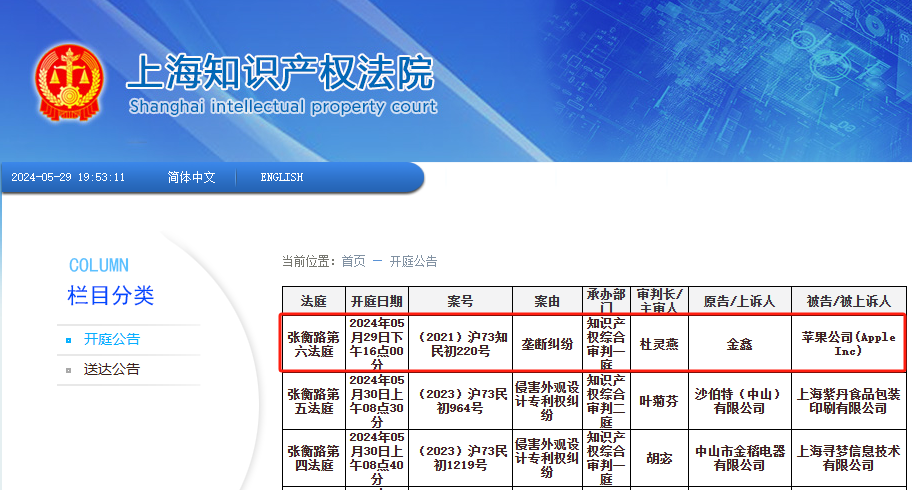Select case number (2023)沪73民初964号
This screenshot has width=912, height=490.
coord(460,401)
